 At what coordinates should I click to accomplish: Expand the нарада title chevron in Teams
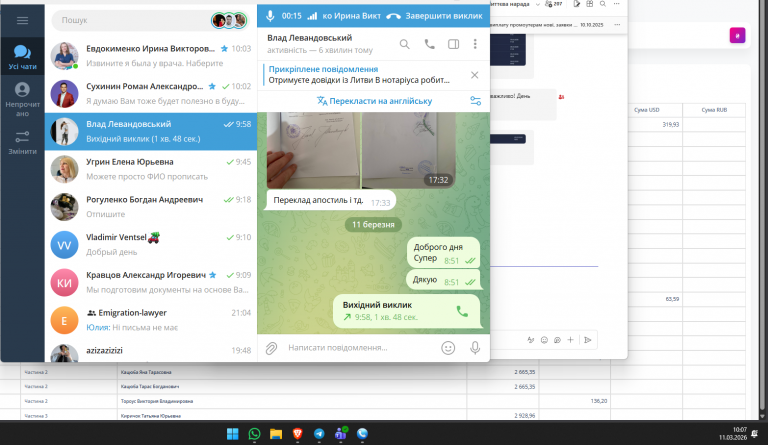click(x=537, y=4)
